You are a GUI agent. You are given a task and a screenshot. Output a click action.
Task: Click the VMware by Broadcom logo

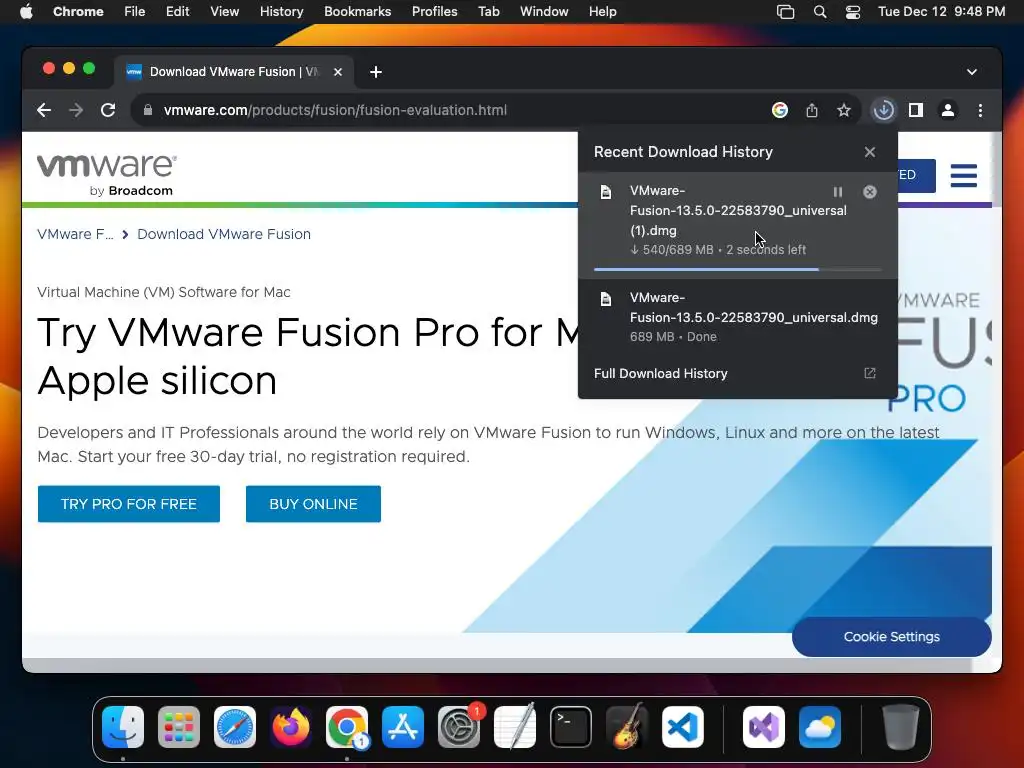[x=106, y=175]
